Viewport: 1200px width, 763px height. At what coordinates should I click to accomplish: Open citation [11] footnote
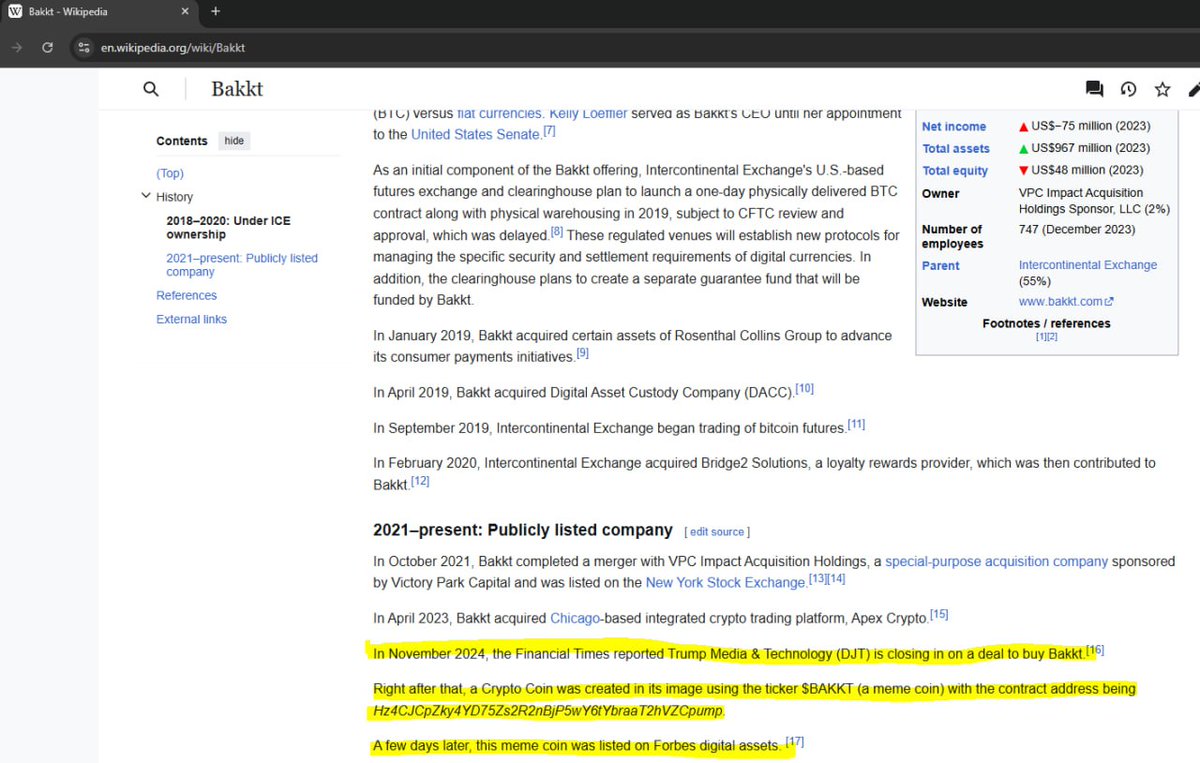pyautogui.click(x=856, y=424)
